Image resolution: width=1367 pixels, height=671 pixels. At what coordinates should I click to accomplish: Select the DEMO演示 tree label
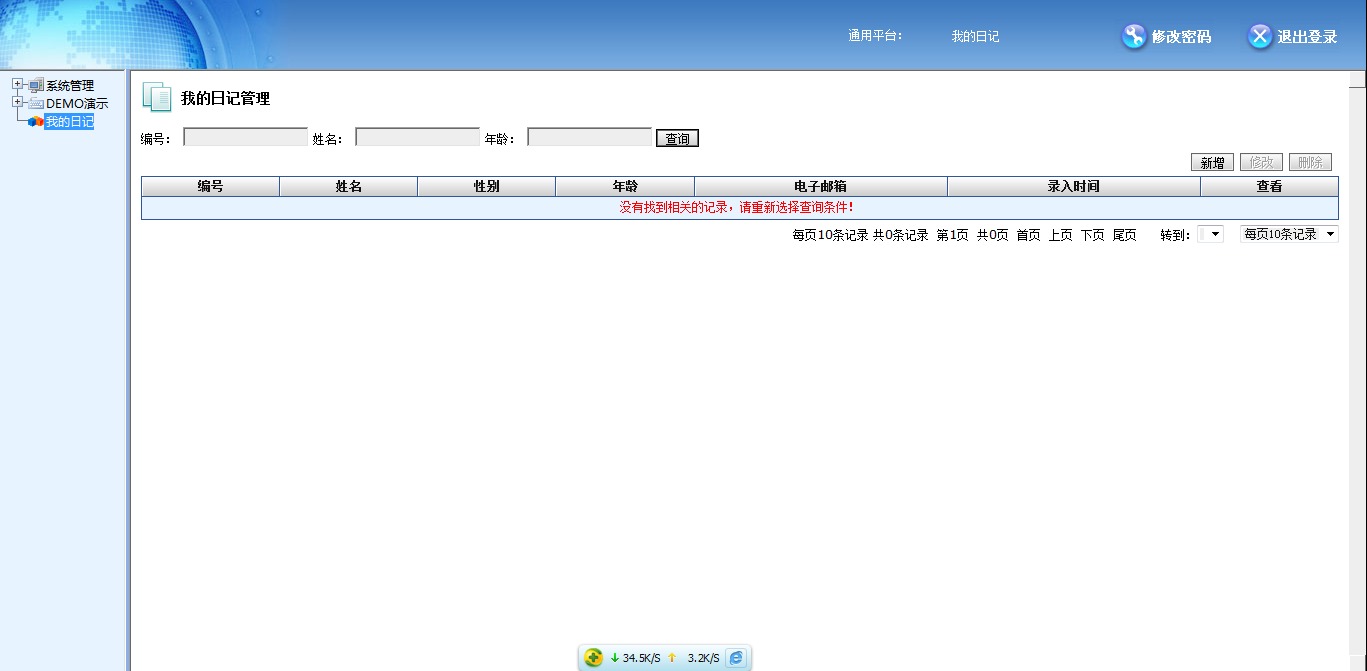click(x=77, y=103)
